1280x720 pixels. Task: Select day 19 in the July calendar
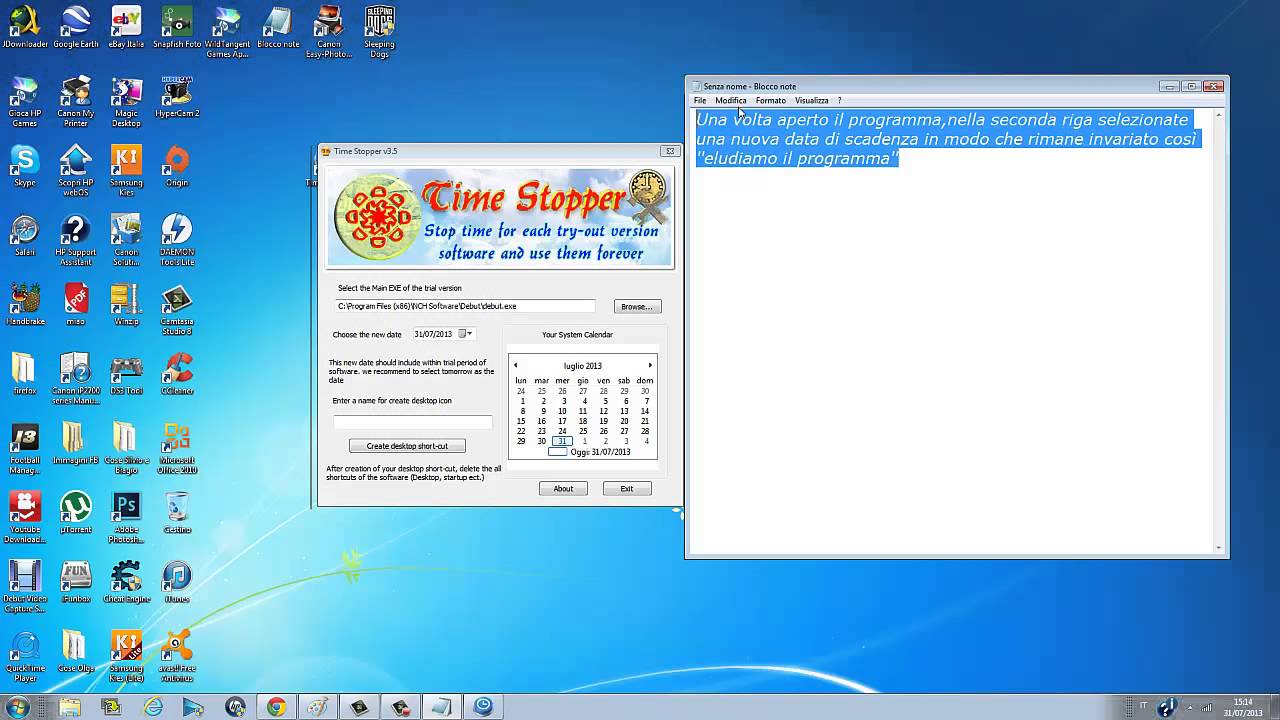pyautogui.click(x=603, y=421)
